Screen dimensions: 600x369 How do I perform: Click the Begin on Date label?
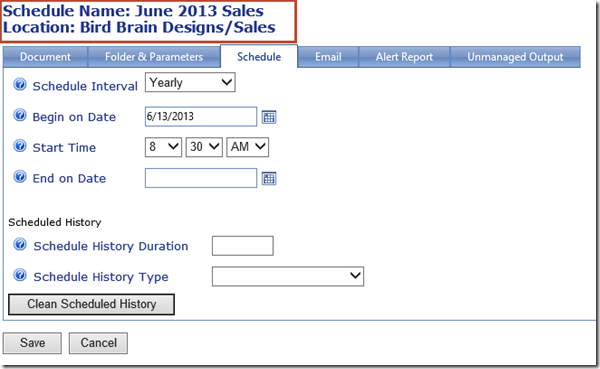[74, 117]
